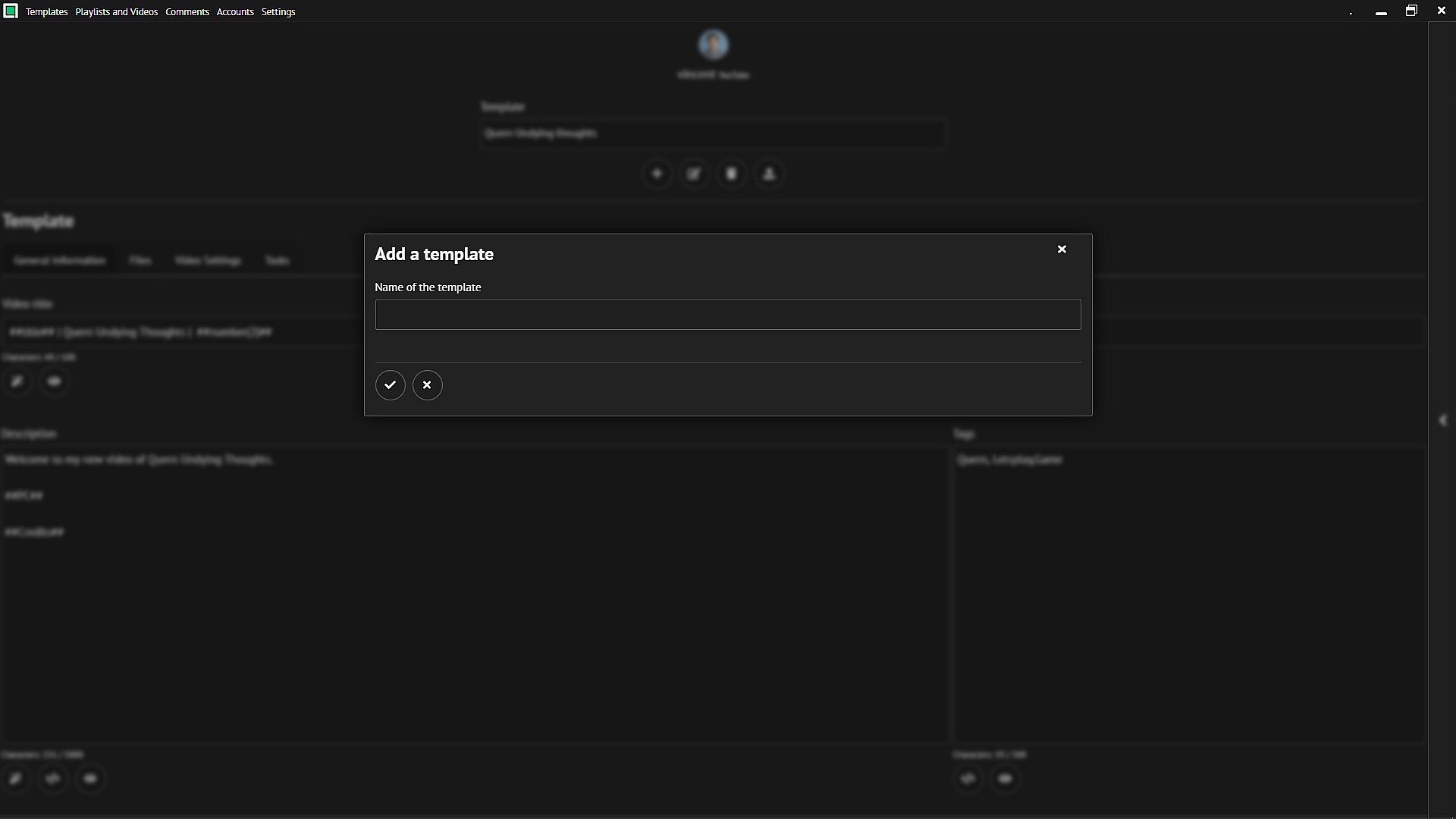This screenshot has width=1456, height=819.
Task: Toggle the eye icon below the tags box
Action: (x=1005, y=779)
